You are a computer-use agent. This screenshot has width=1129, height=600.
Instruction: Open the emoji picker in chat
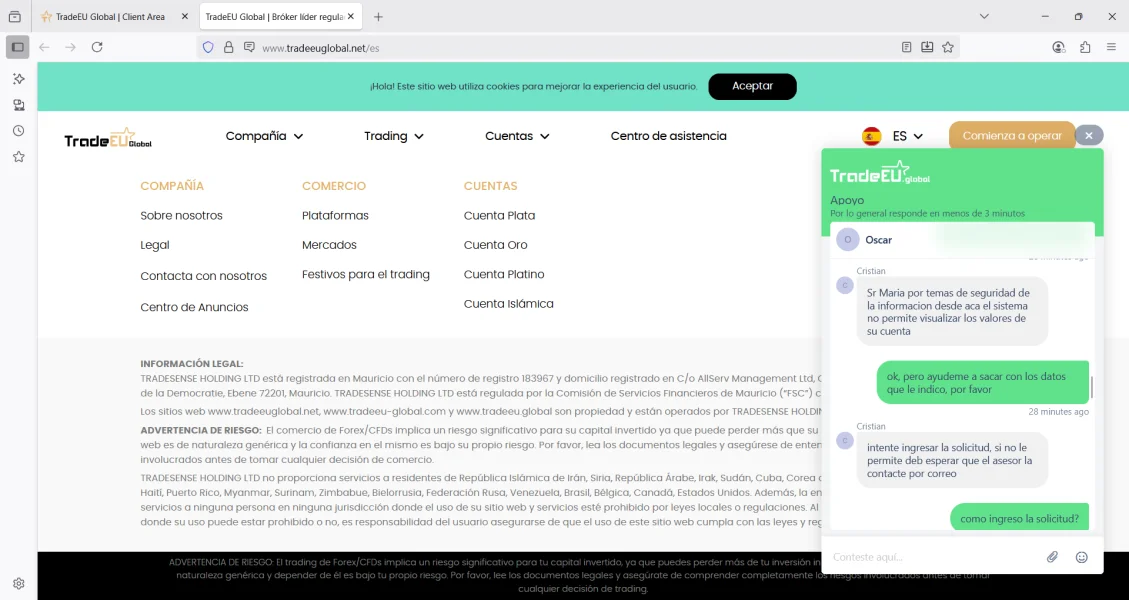click(1081, 557)
